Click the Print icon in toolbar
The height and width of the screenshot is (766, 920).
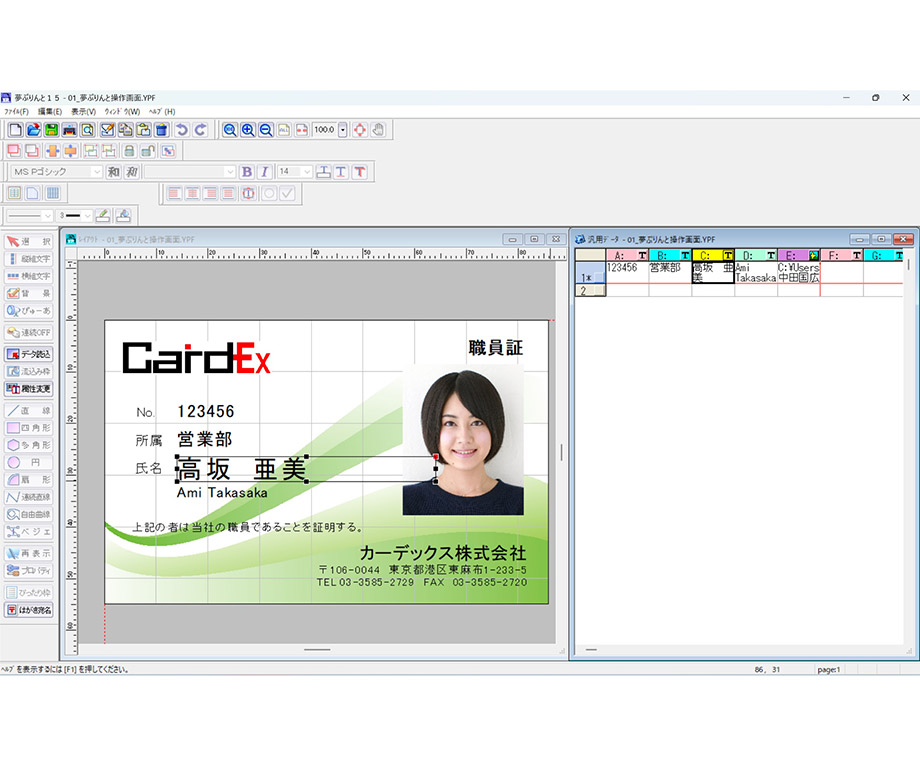tap(69, 130)
